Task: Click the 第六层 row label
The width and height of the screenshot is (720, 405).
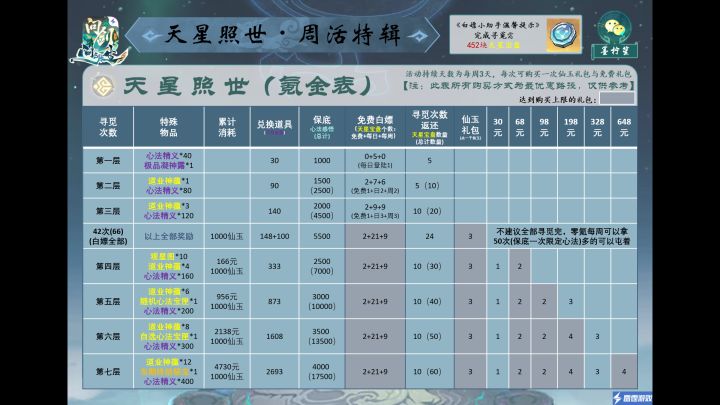Action: point(108,337)
